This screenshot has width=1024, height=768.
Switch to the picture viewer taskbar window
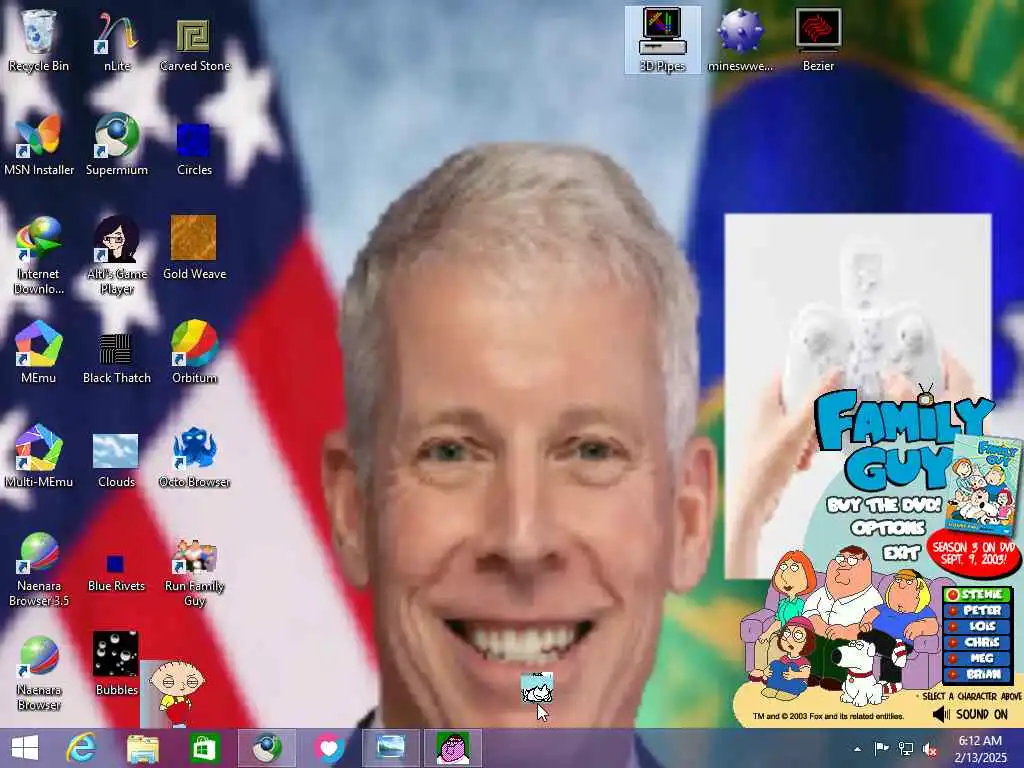(391, 748)
